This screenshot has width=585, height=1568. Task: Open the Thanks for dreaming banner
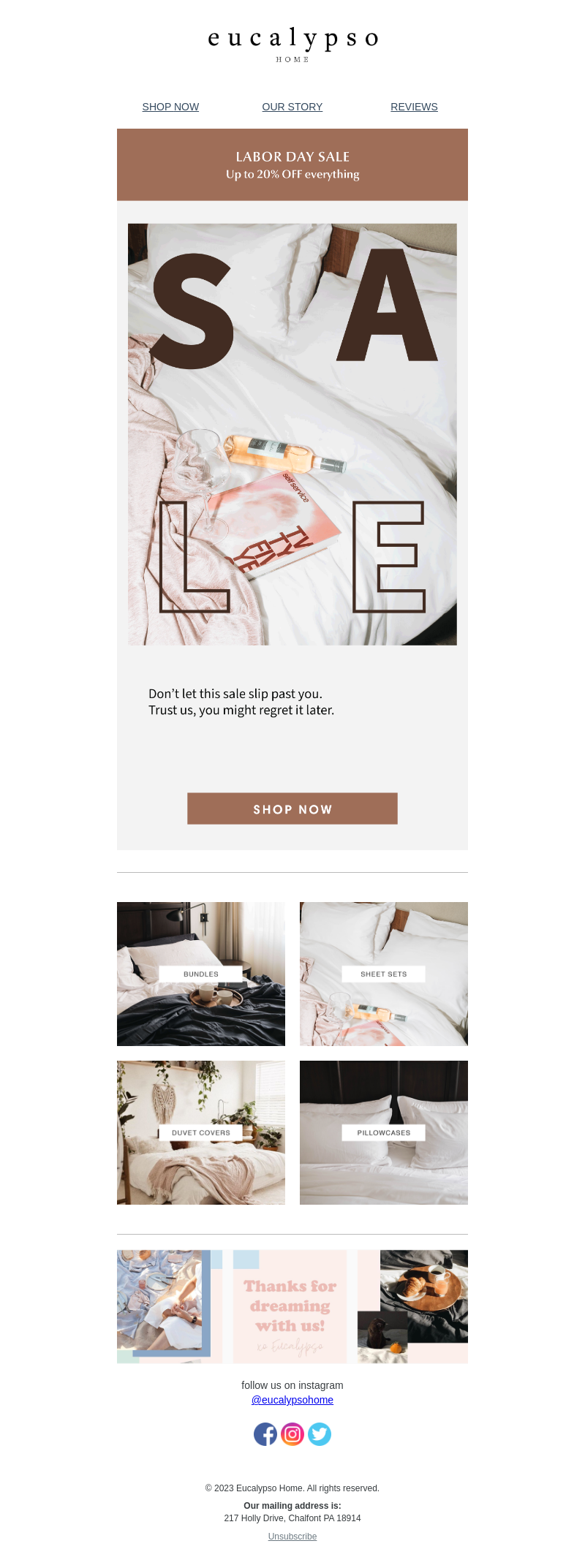click(292, 1306)
